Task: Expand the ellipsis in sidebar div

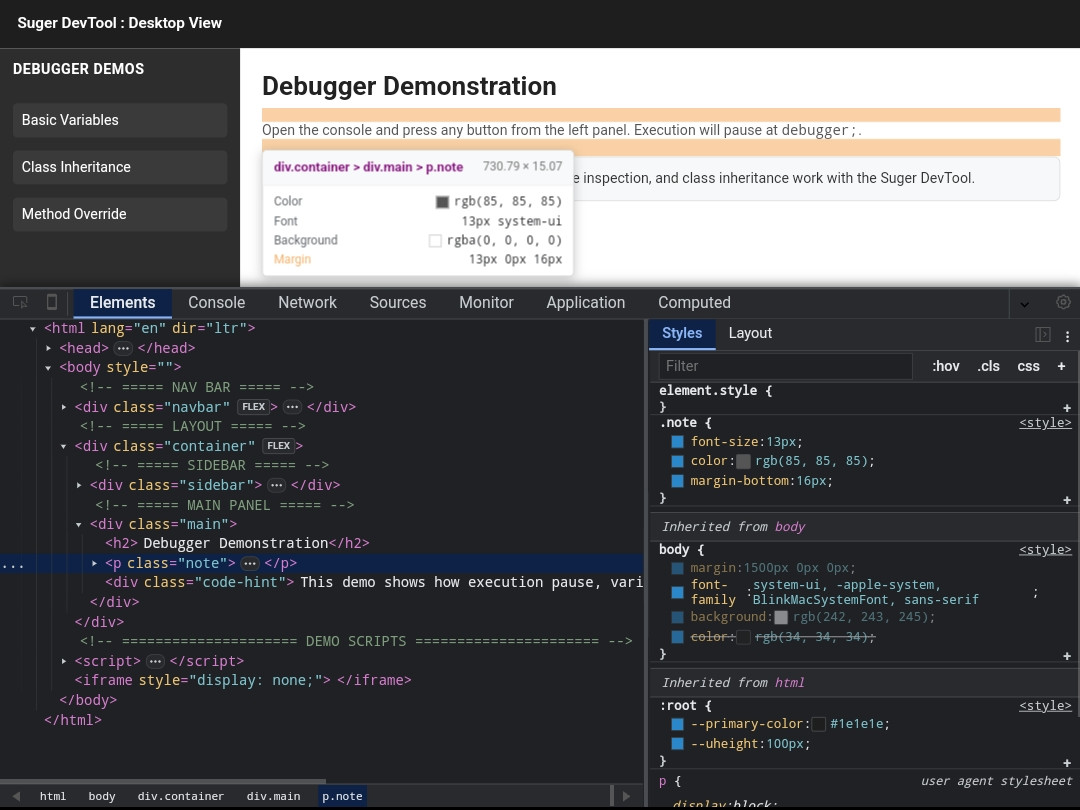Action: click(276, 486)
